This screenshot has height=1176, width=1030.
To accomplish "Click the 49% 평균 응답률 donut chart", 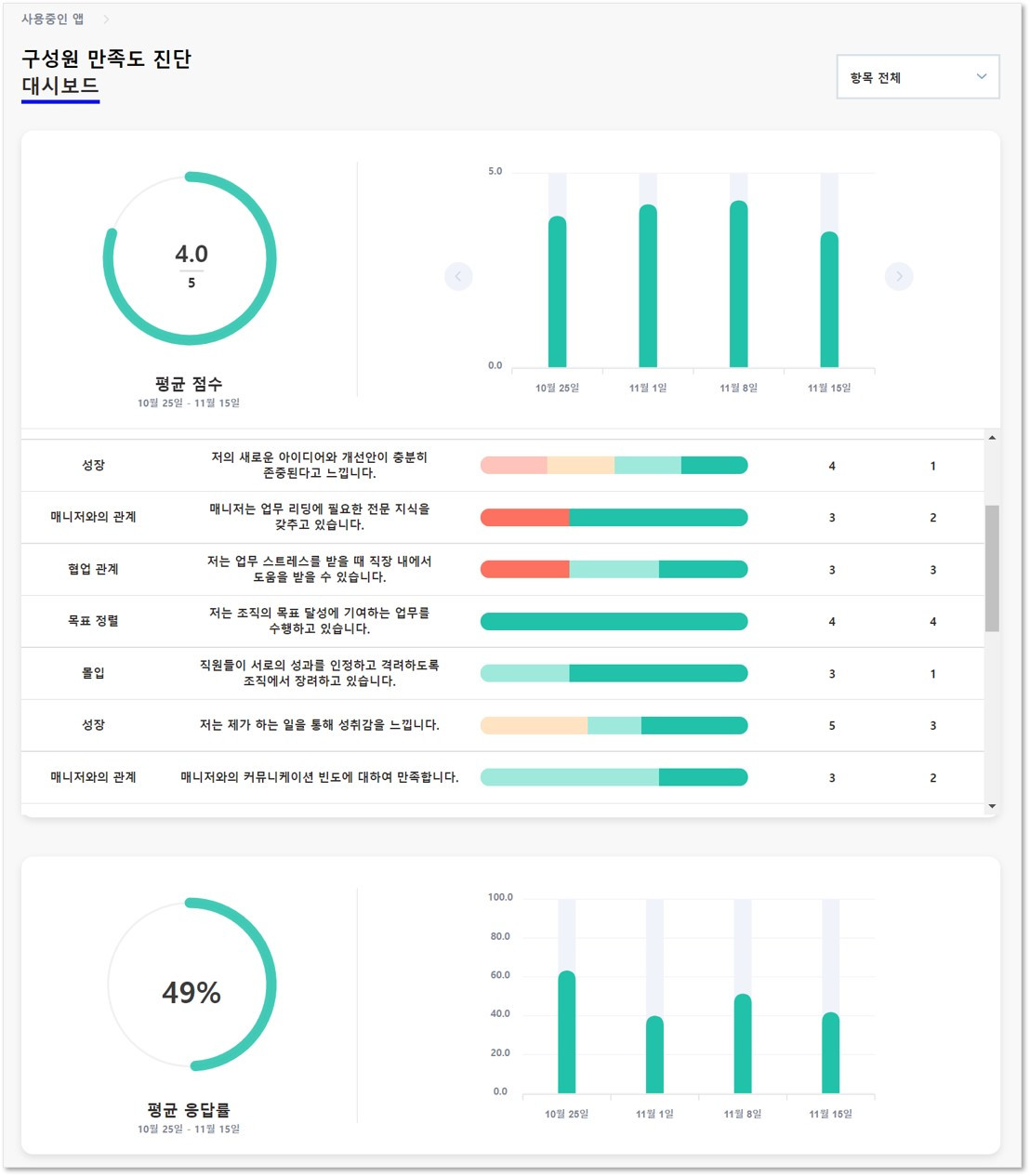I will click(x=191, y=993).
